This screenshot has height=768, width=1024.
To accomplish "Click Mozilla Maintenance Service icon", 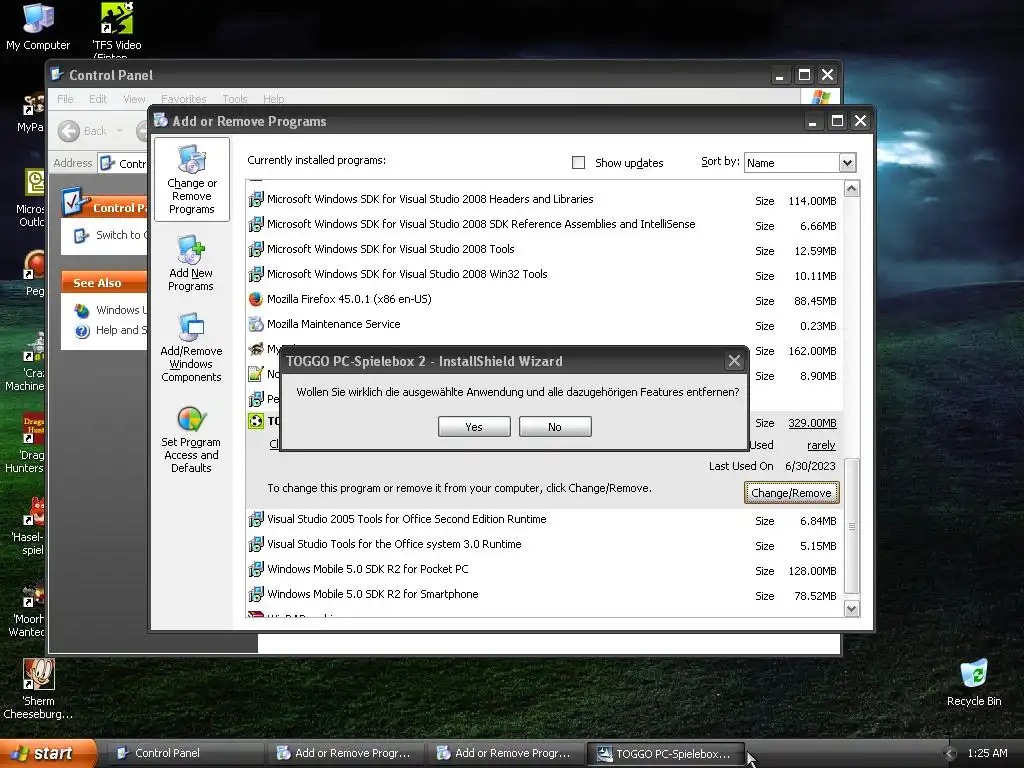I will pyautogui.click(x=256, y=324).
